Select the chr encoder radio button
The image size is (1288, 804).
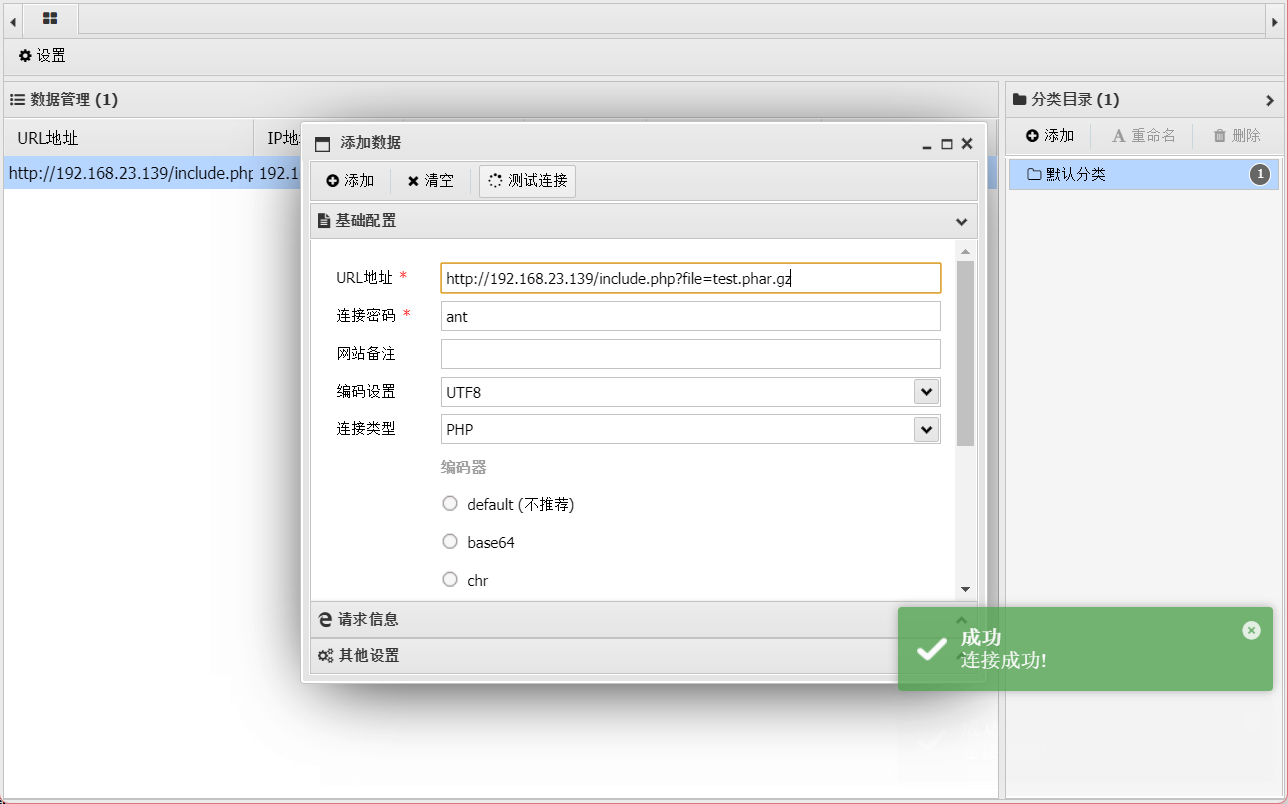(450, 580)
